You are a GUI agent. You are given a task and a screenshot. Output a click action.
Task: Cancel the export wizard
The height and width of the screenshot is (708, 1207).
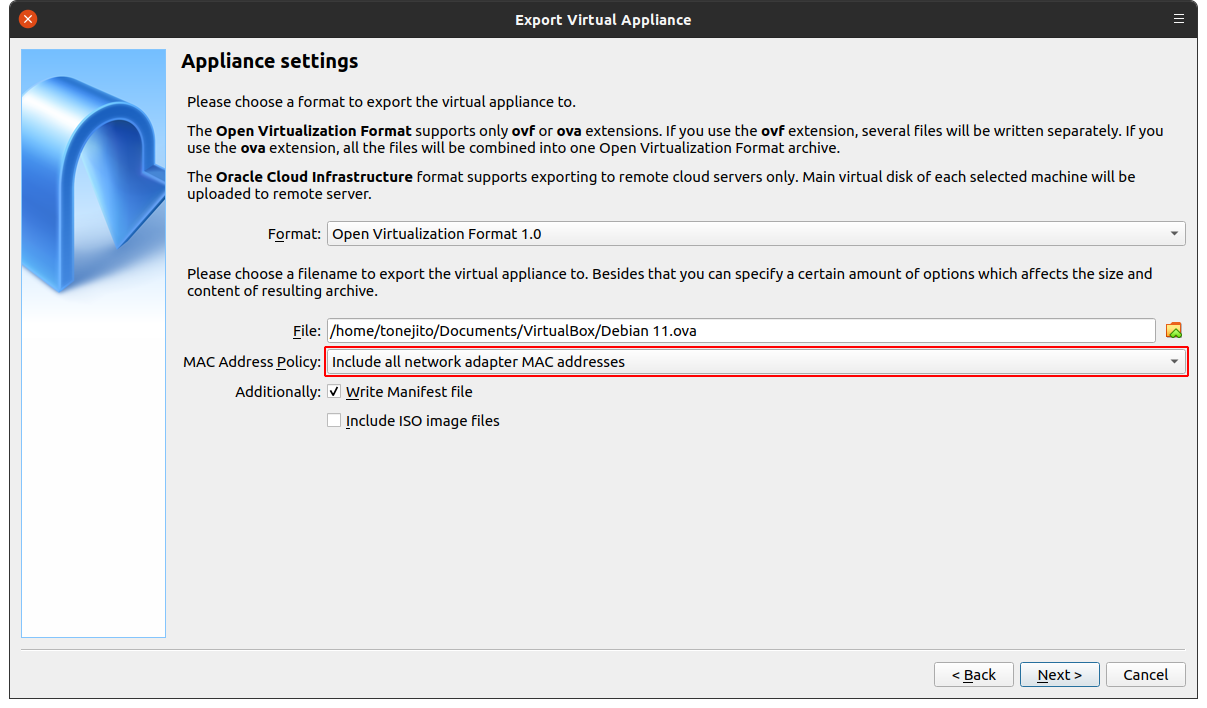1145,675
